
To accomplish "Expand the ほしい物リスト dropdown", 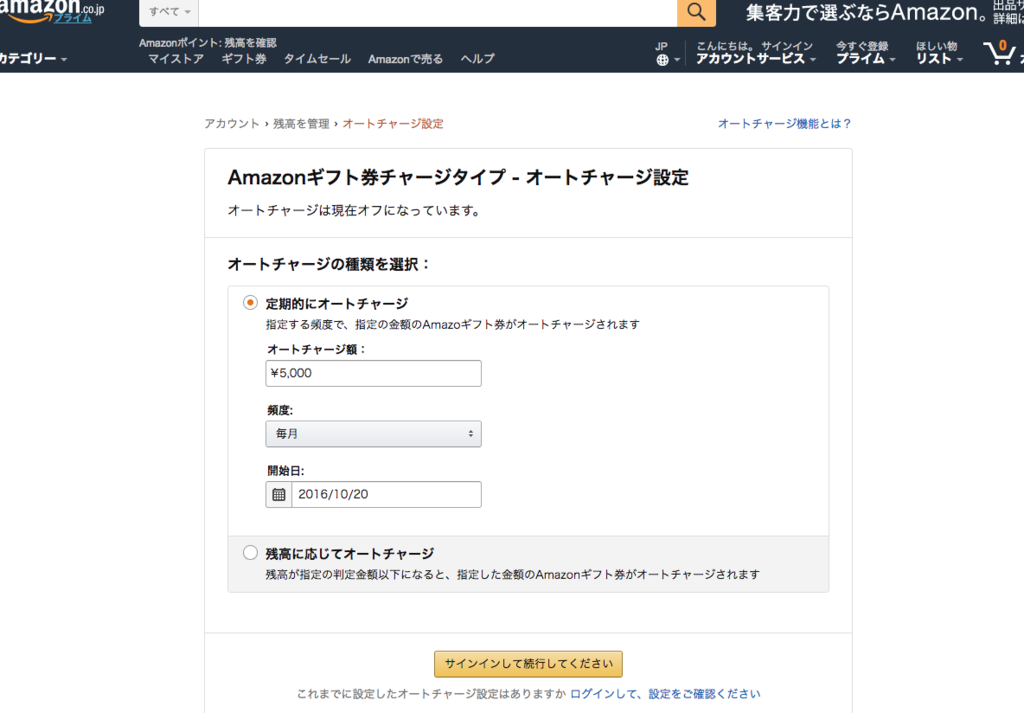I will tap(939, 53).
